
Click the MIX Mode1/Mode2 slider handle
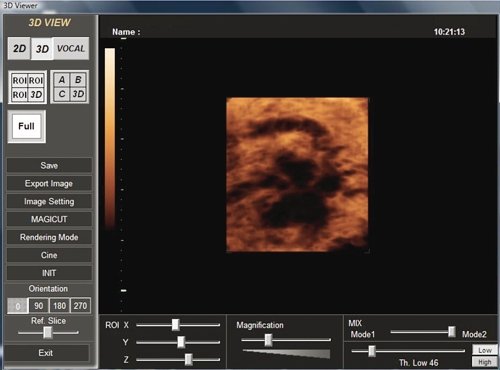click(452, 332)
